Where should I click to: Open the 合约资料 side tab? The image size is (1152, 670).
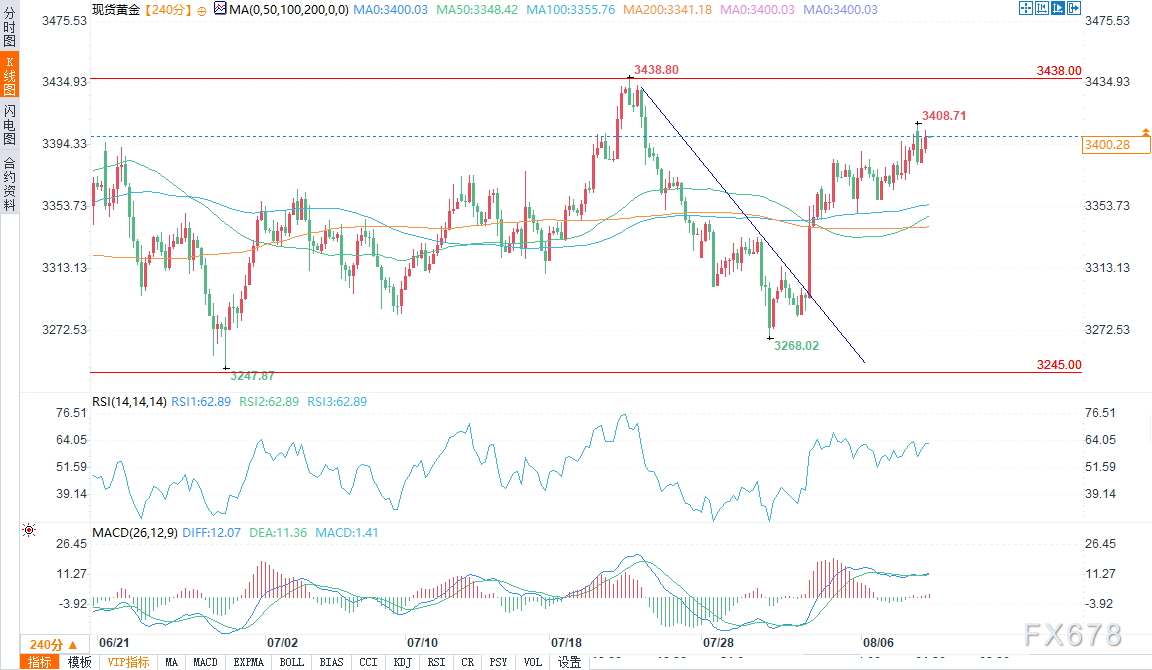(9, 183)
